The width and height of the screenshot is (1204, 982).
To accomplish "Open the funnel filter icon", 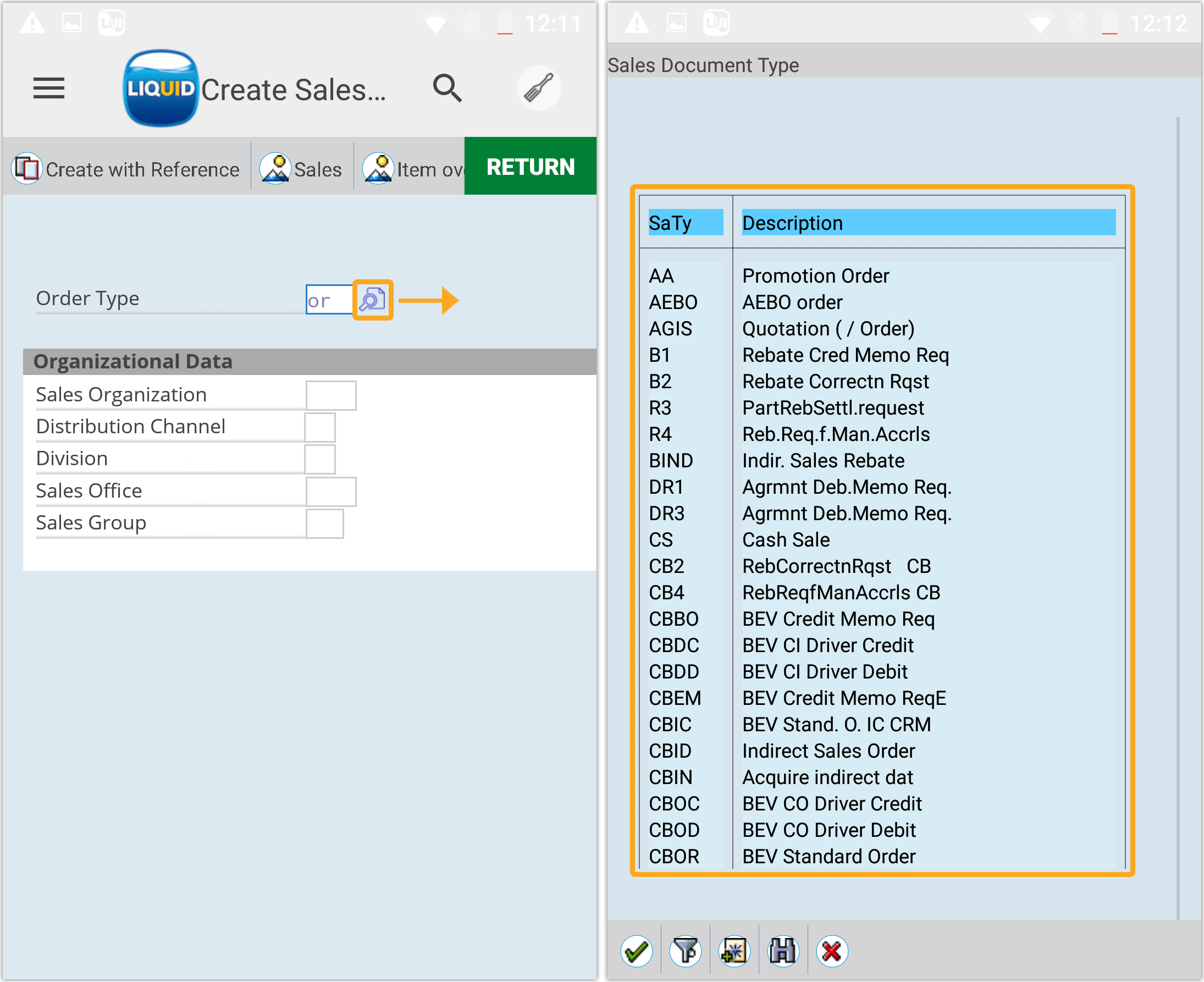I will click(x=686, y=951).
